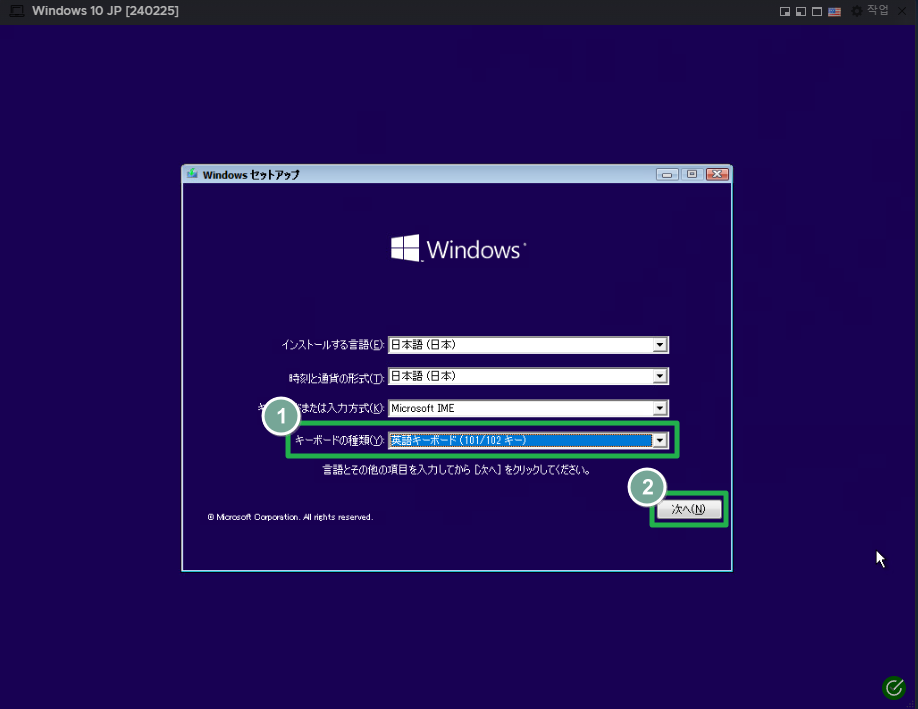Click the VM monitor icon in title

click(x=16, y=11)
